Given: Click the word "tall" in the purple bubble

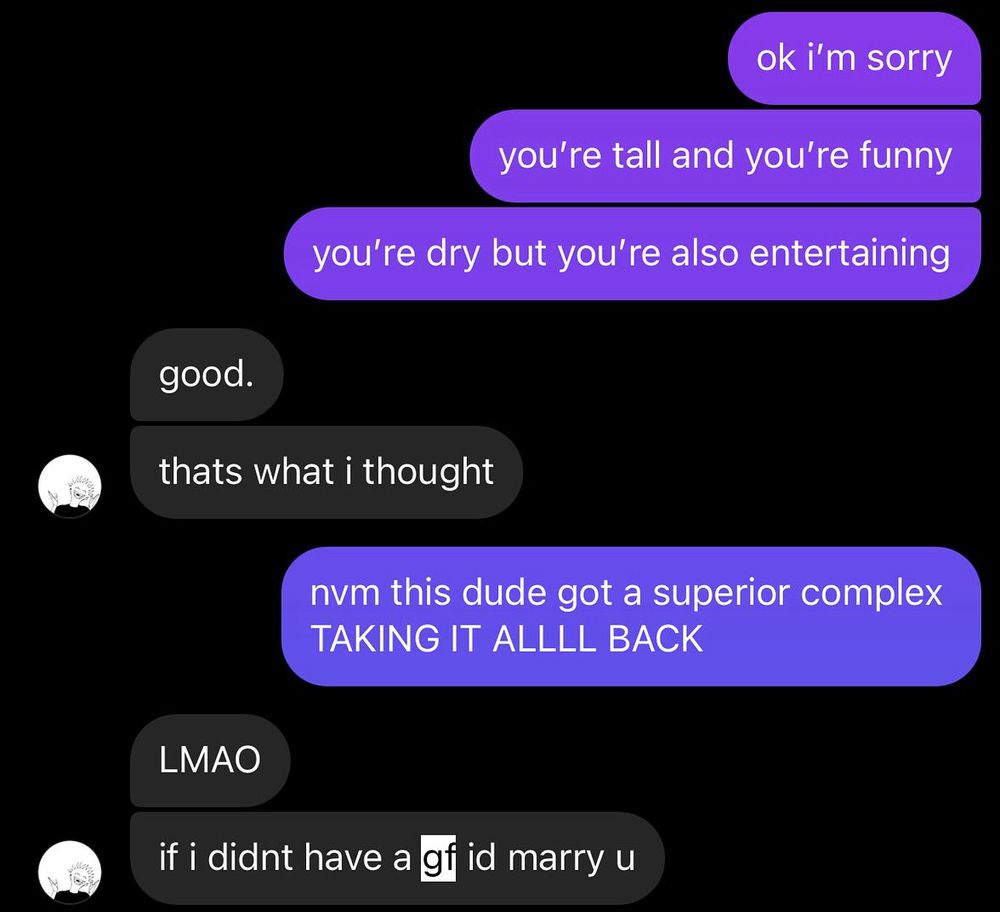Looking at the screenshot, I should [x=636, y=156].
